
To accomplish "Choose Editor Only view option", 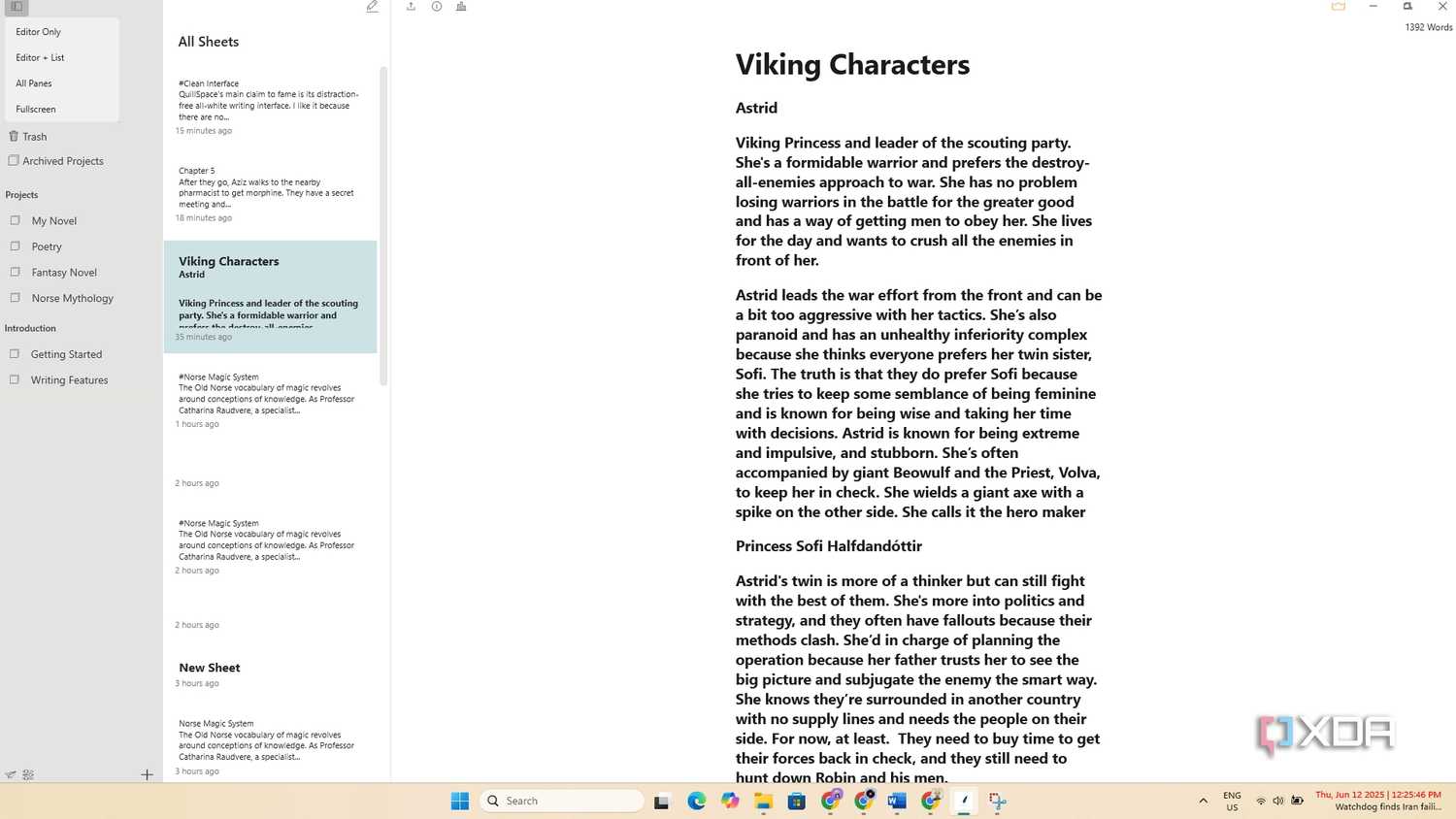I will point(38,32).
